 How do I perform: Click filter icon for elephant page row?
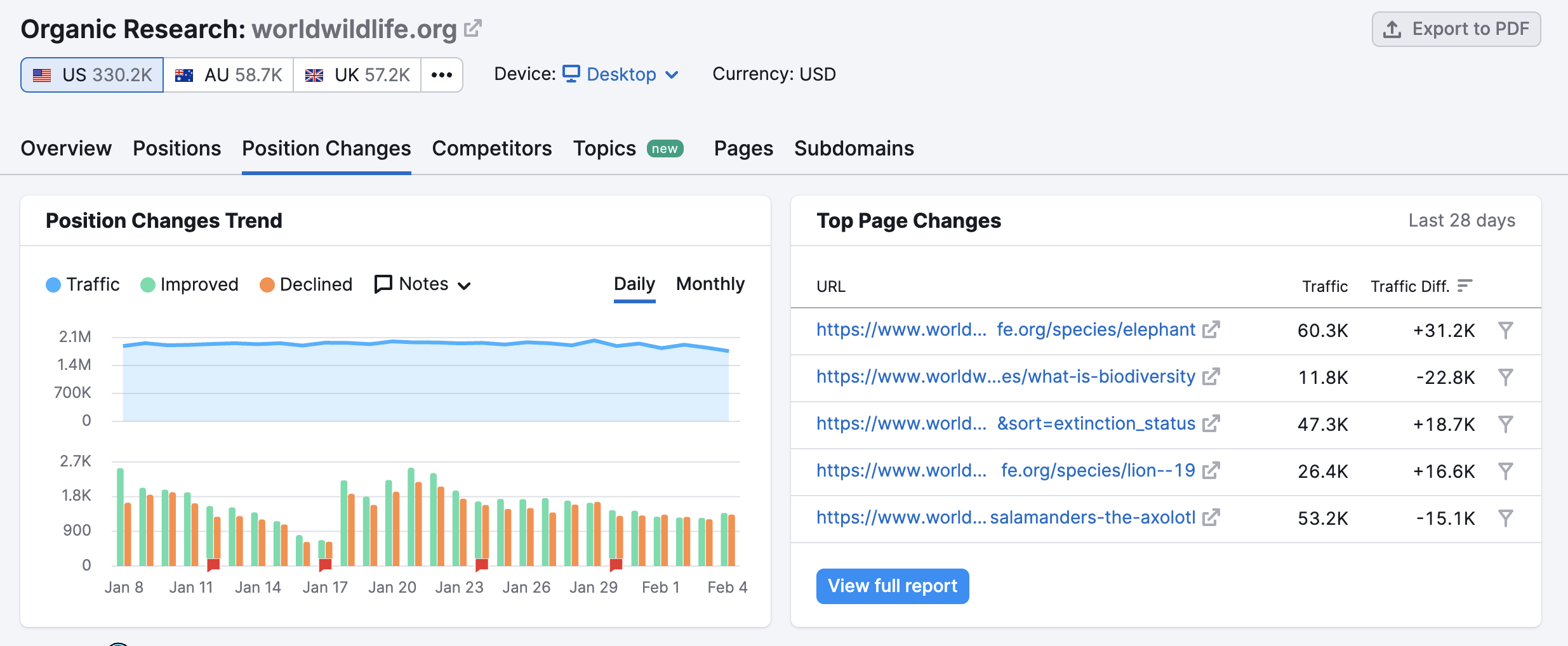(x=1505, y=330)
